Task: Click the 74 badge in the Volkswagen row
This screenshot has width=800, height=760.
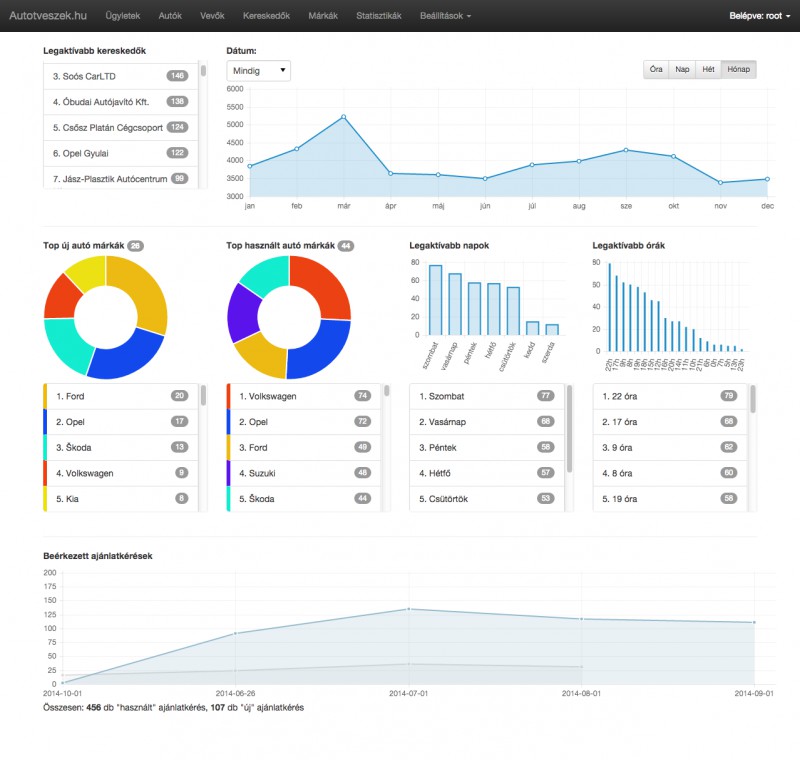Action: tap(362, 395)
